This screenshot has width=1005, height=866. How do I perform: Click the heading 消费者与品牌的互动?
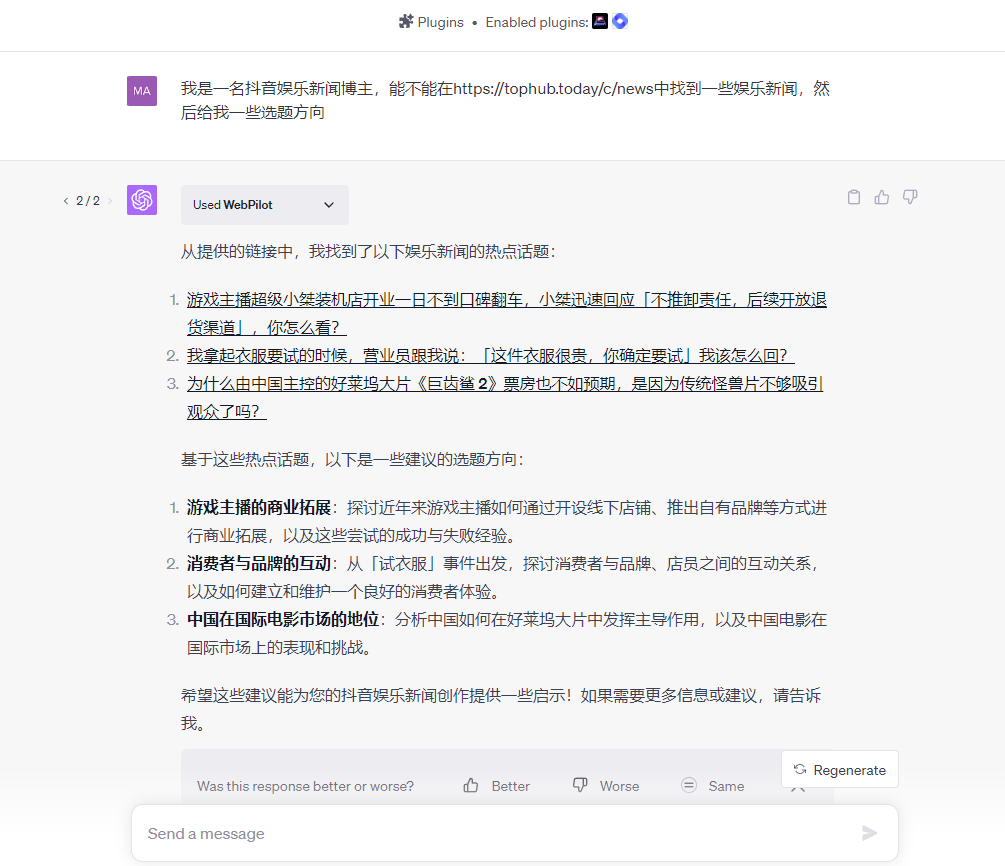click(x=258, y=563)
